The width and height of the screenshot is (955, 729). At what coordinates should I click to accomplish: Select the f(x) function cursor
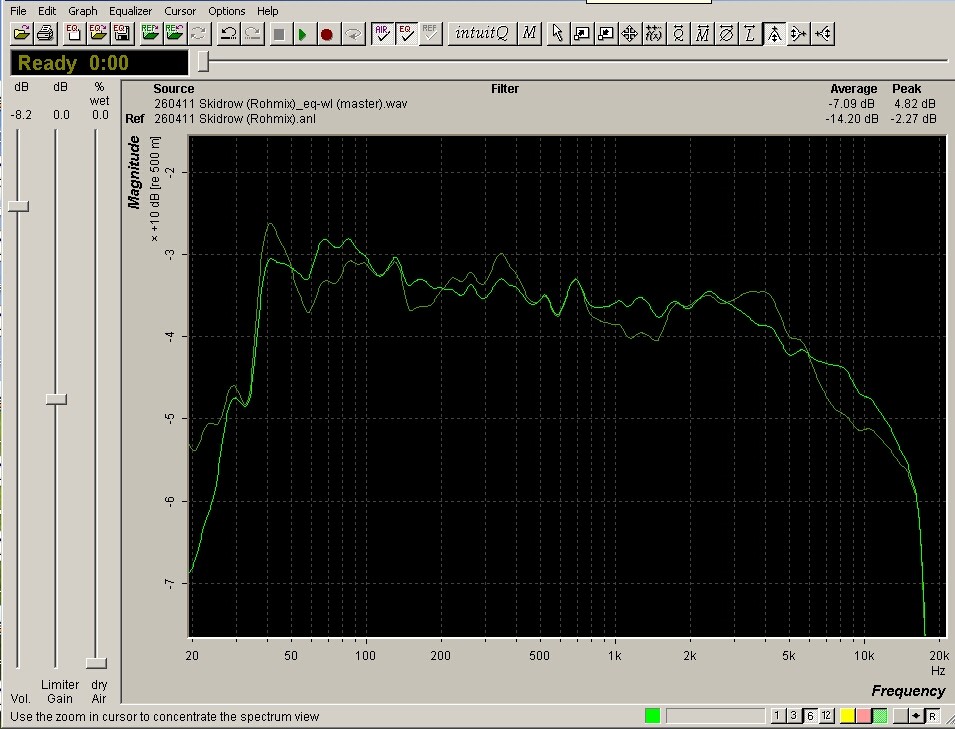coord(654,33)
